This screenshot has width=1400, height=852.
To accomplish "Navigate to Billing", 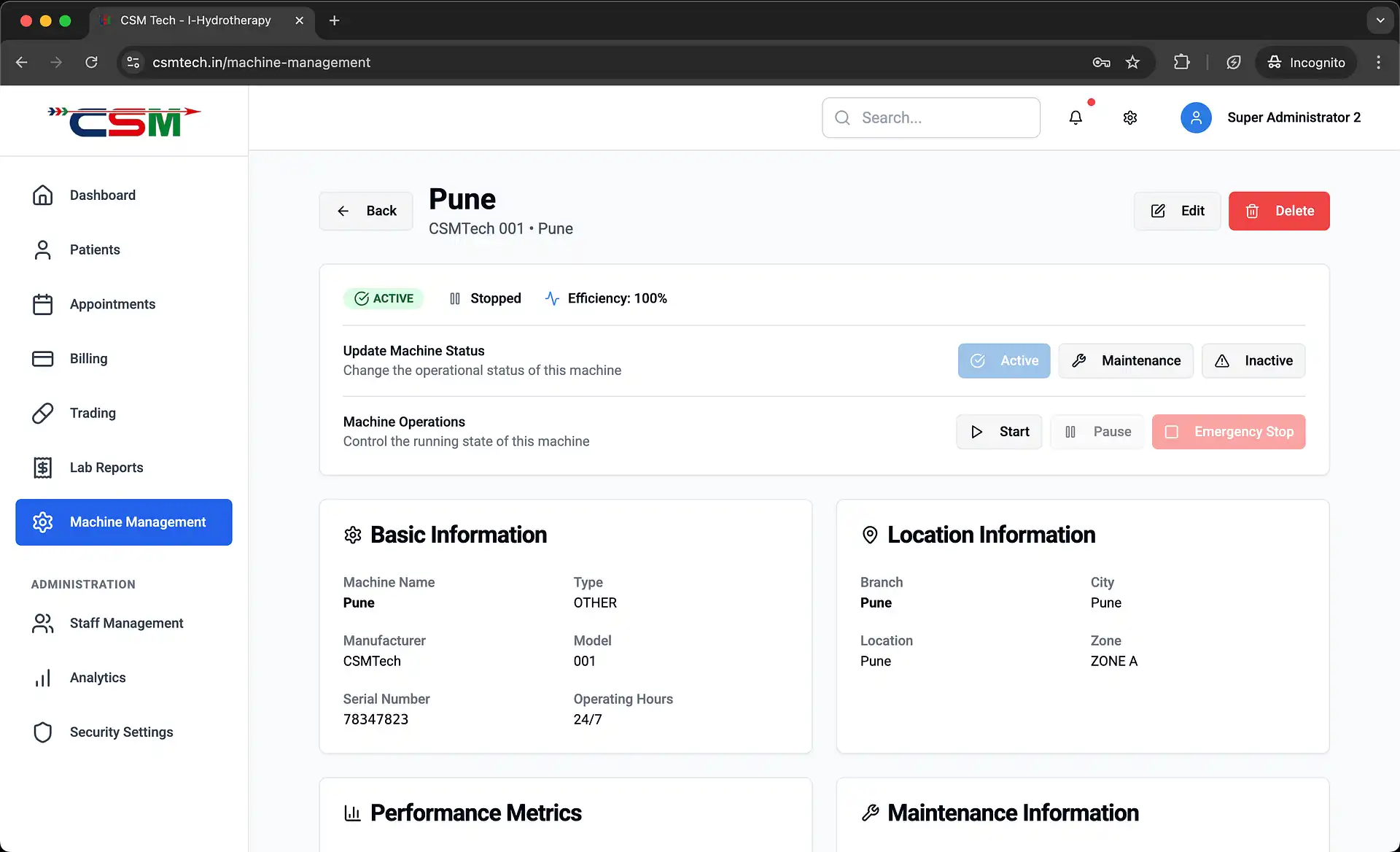I will [x=124, y=359].
